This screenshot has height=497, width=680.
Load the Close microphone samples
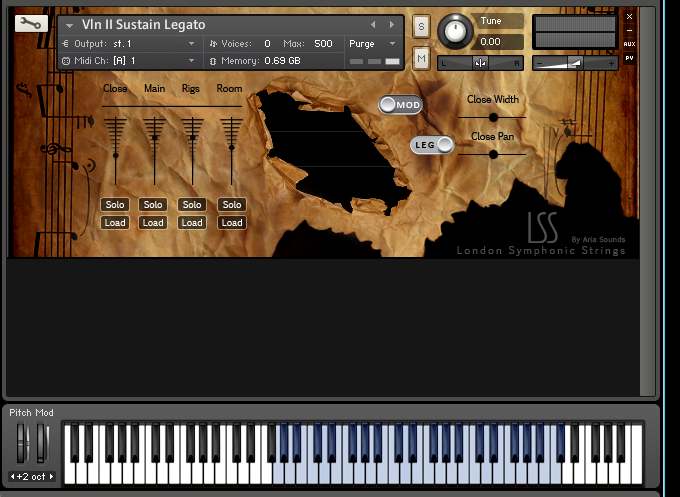(x=115, y=223)
